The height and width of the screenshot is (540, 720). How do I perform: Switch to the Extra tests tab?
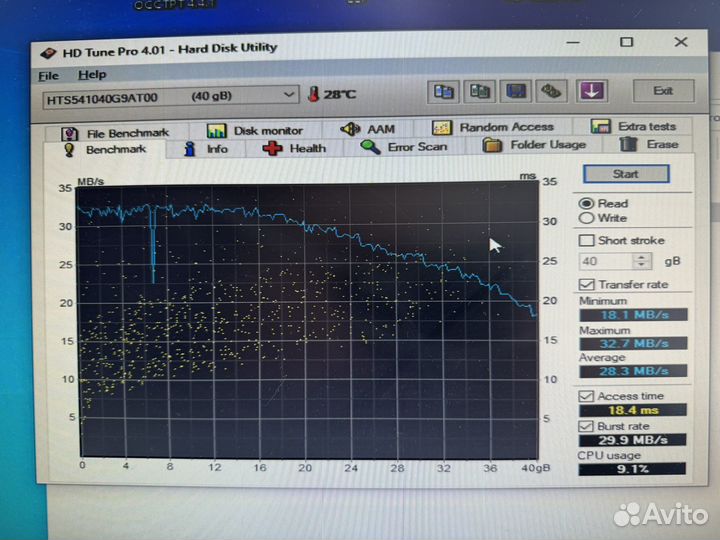(633, 126)
